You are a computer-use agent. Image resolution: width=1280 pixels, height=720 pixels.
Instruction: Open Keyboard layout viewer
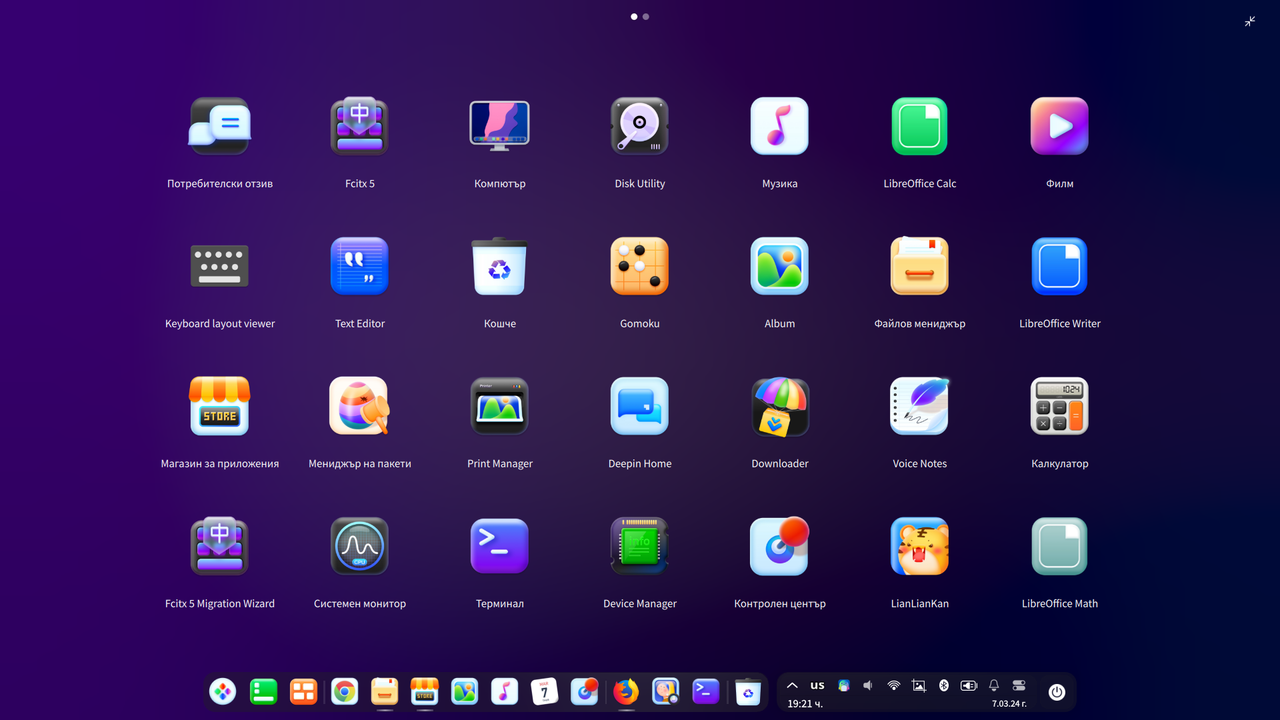pyautogui.click(x=220, y=266)
